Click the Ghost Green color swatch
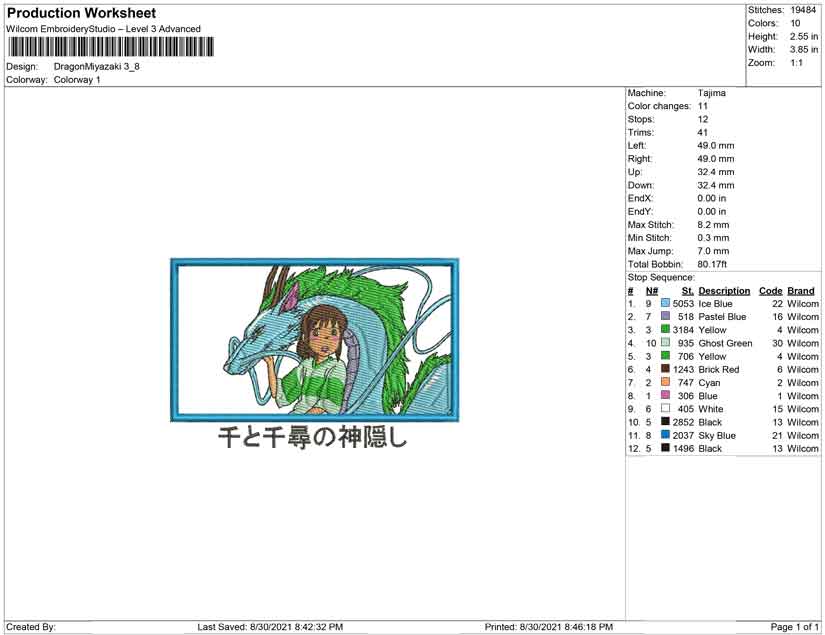The height and width of the screenshot is (635, 825). pyautogui.click(x=665, y=343)
